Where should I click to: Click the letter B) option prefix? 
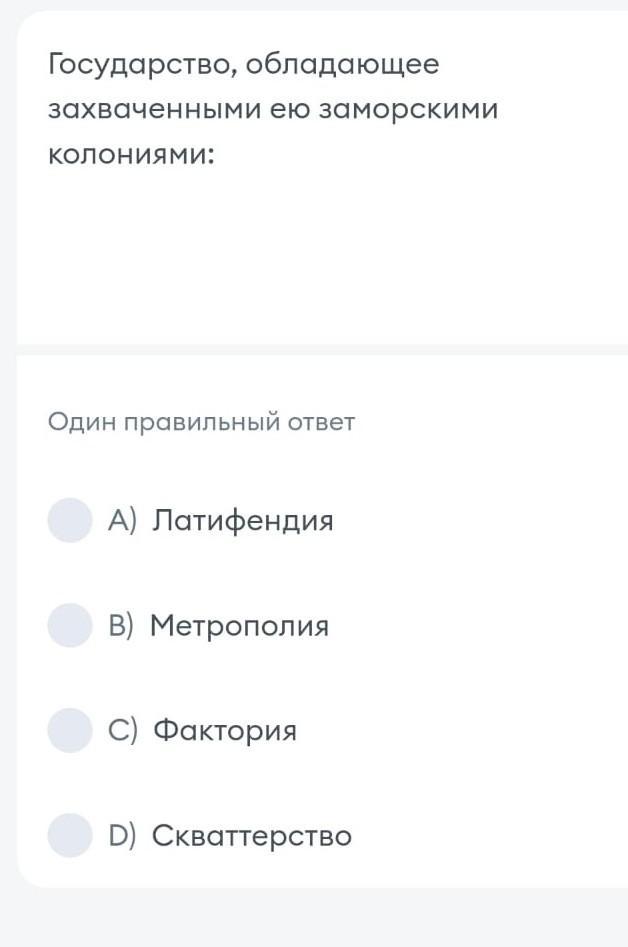pos(121,626)
